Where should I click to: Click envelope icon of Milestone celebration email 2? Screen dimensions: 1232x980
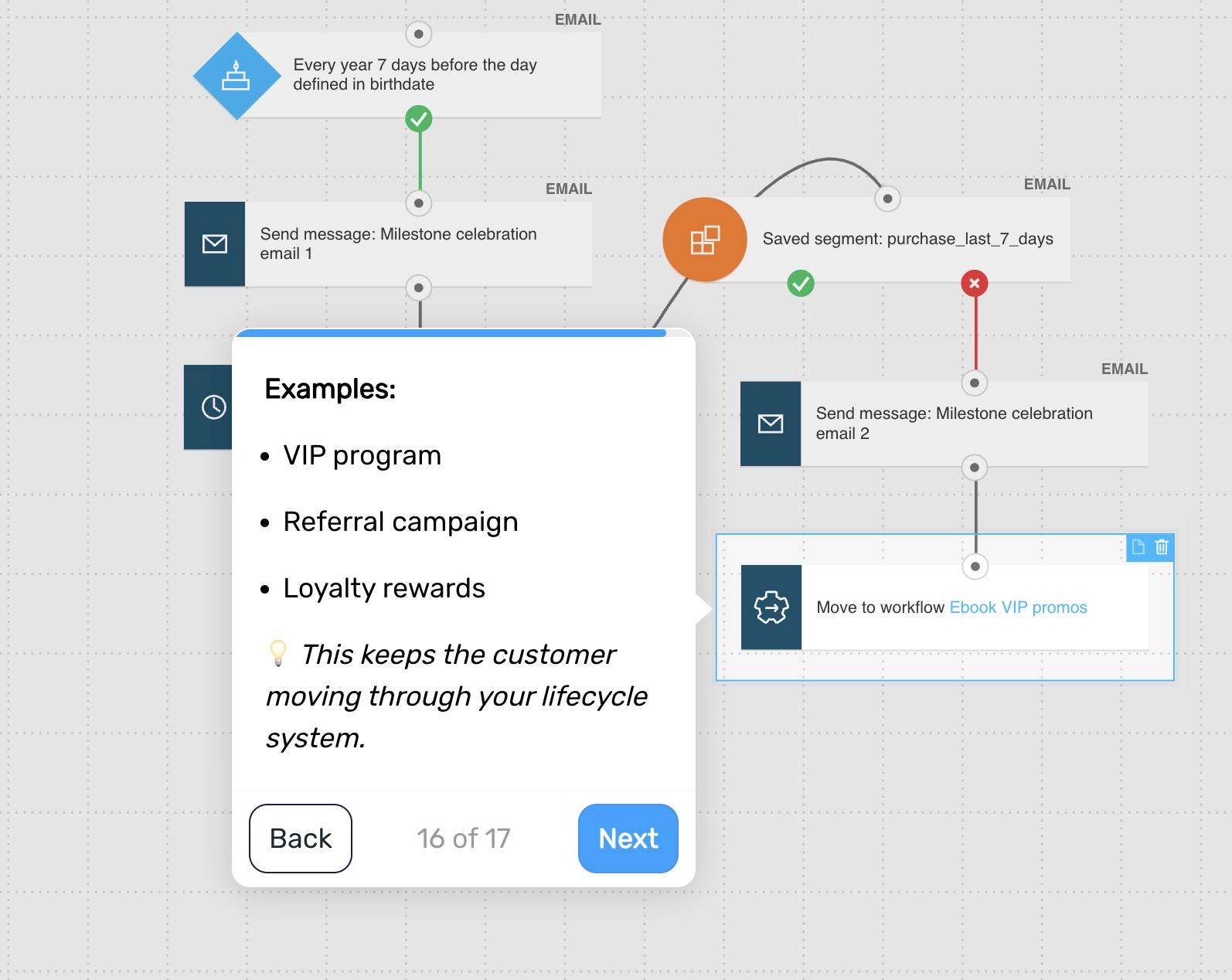(x=771, y=424)
